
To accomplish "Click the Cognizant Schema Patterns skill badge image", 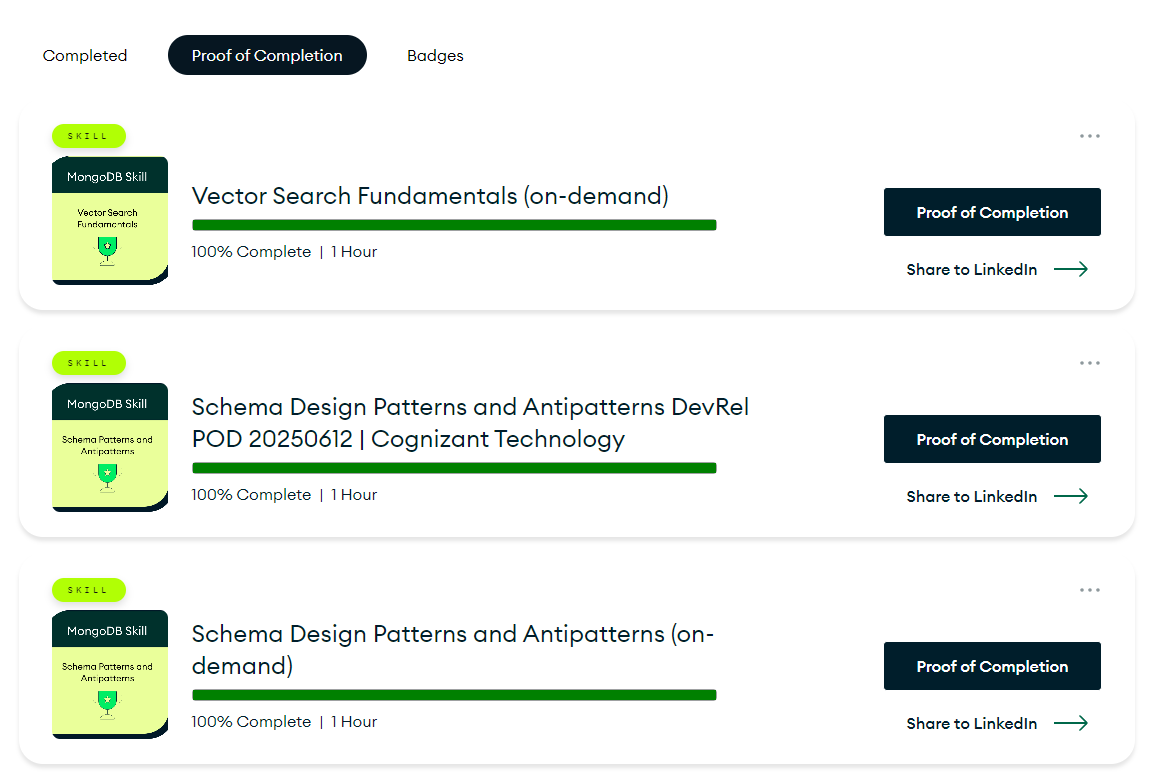I will pos(110,447).
